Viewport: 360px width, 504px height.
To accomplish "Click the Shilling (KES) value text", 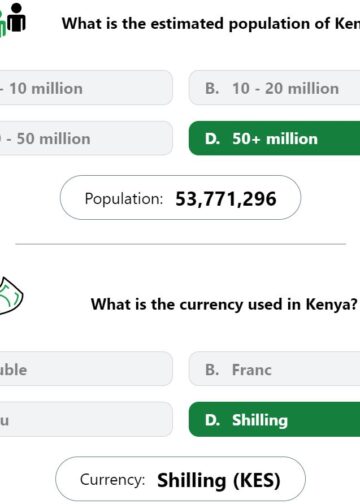I will click(x=219, y=480).
